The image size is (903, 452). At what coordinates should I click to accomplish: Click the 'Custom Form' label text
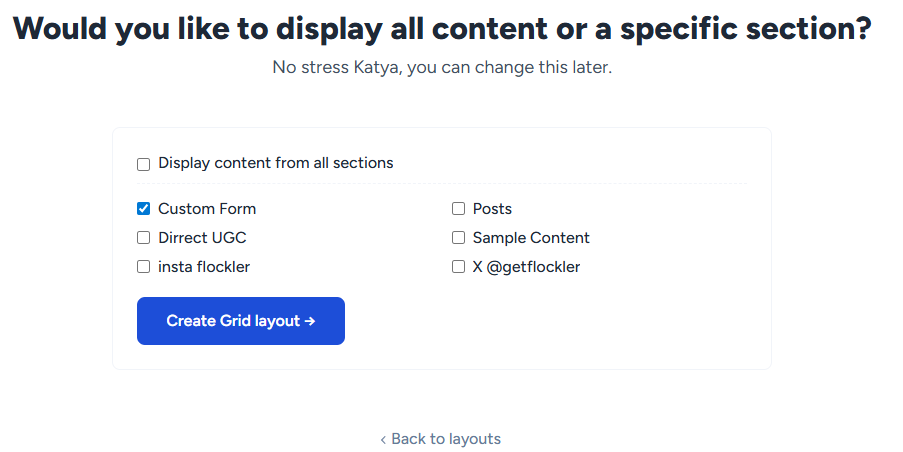click(207, 209)
